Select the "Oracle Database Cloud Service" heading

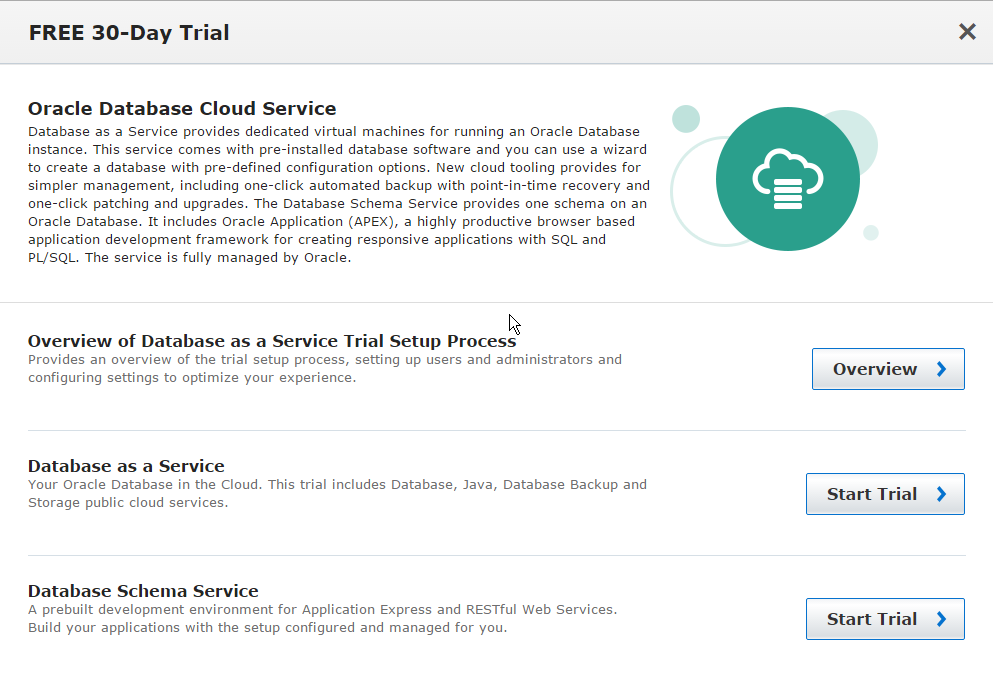[x=182, y=109]
